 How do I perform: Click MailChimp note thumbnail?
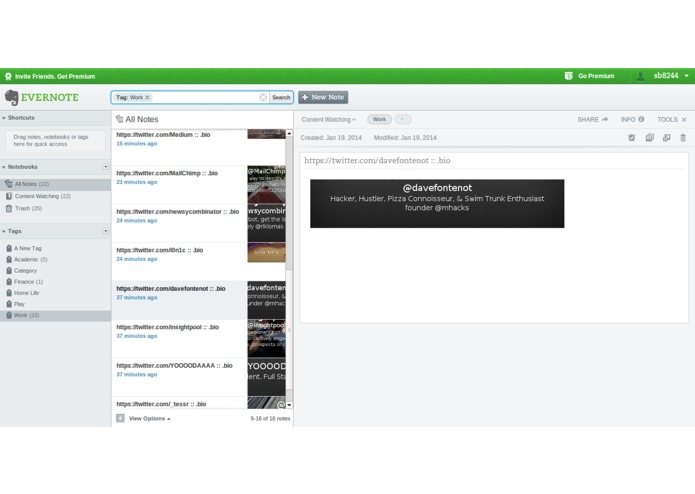tap(266, 185)
